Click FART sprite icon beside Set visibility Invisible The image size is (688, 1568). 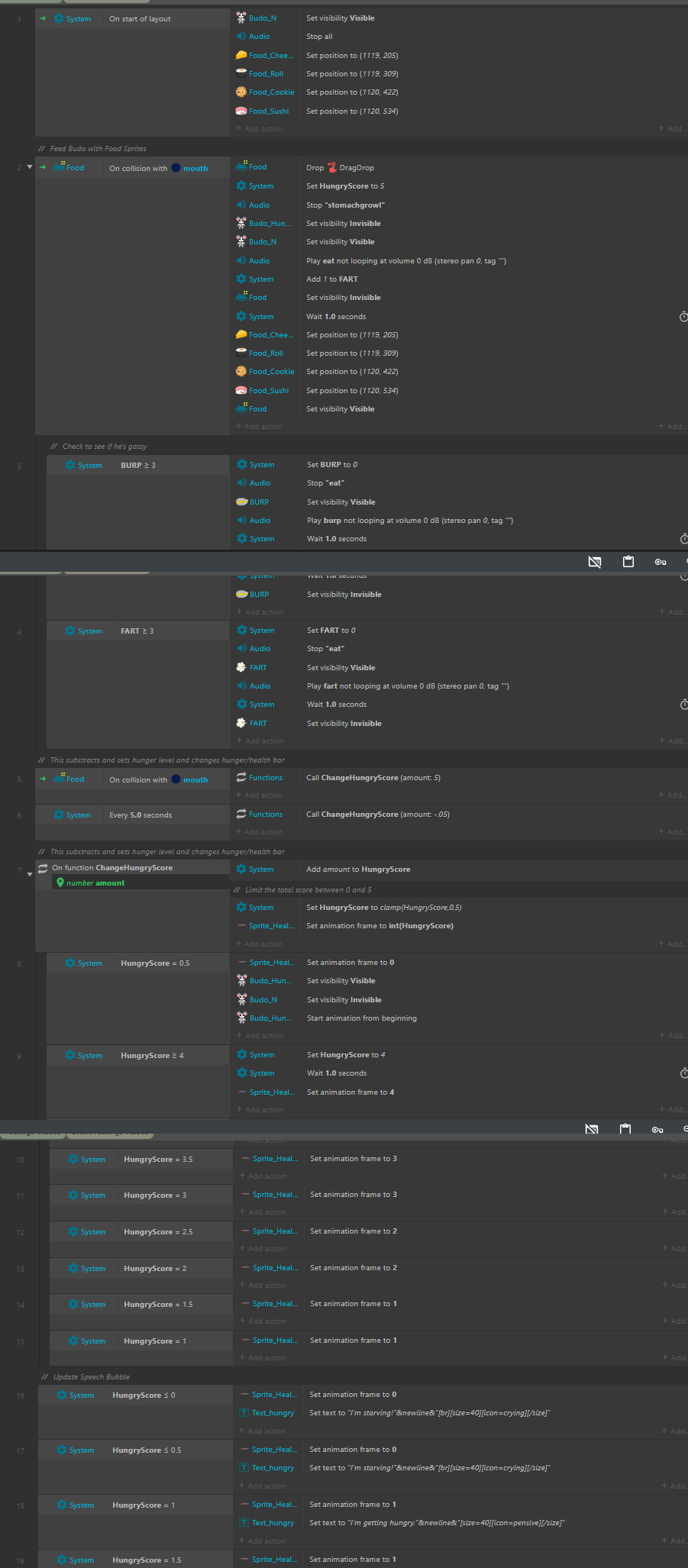click(242, 723)
